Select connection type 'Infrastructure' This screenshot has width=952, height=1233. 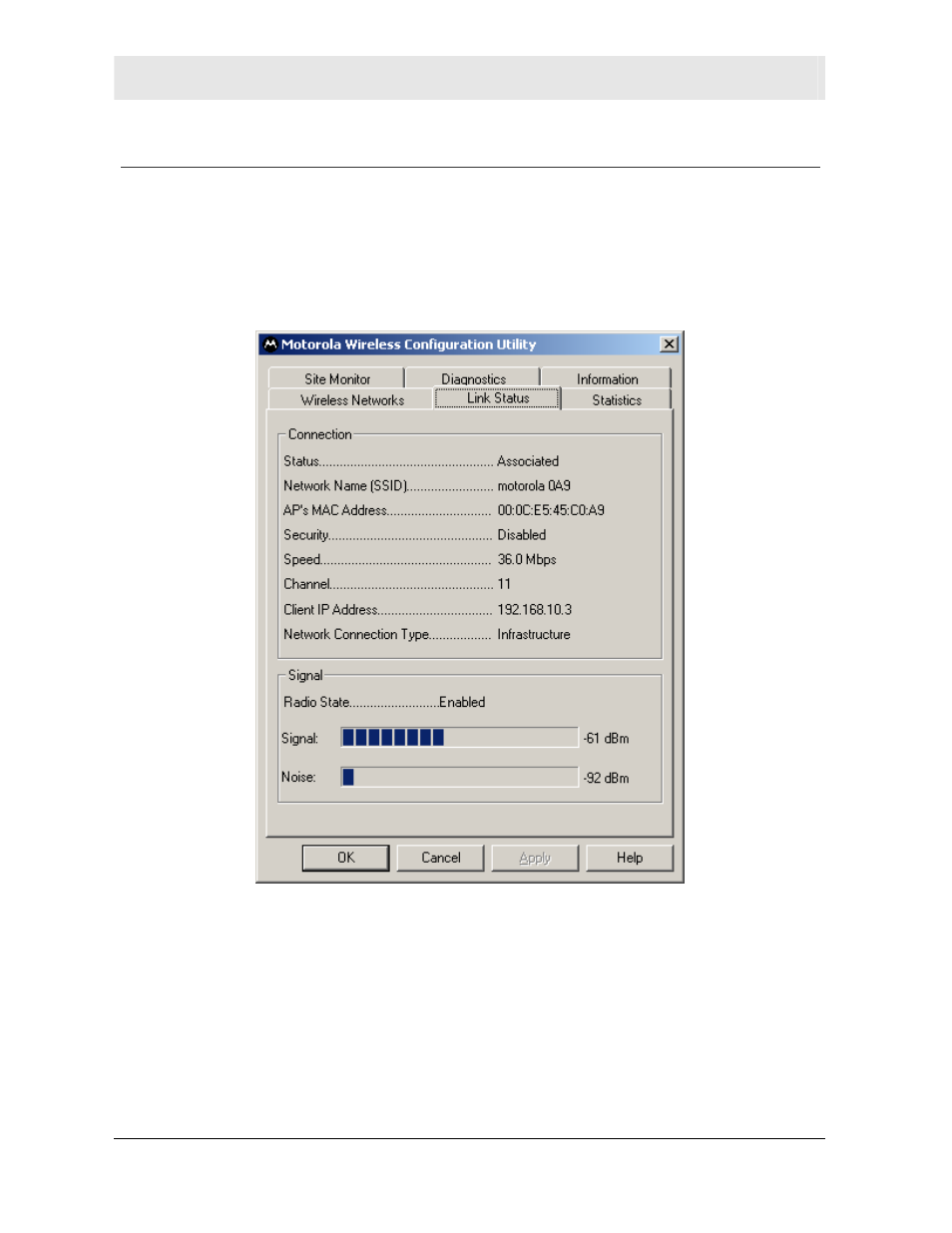pos(534,635)
